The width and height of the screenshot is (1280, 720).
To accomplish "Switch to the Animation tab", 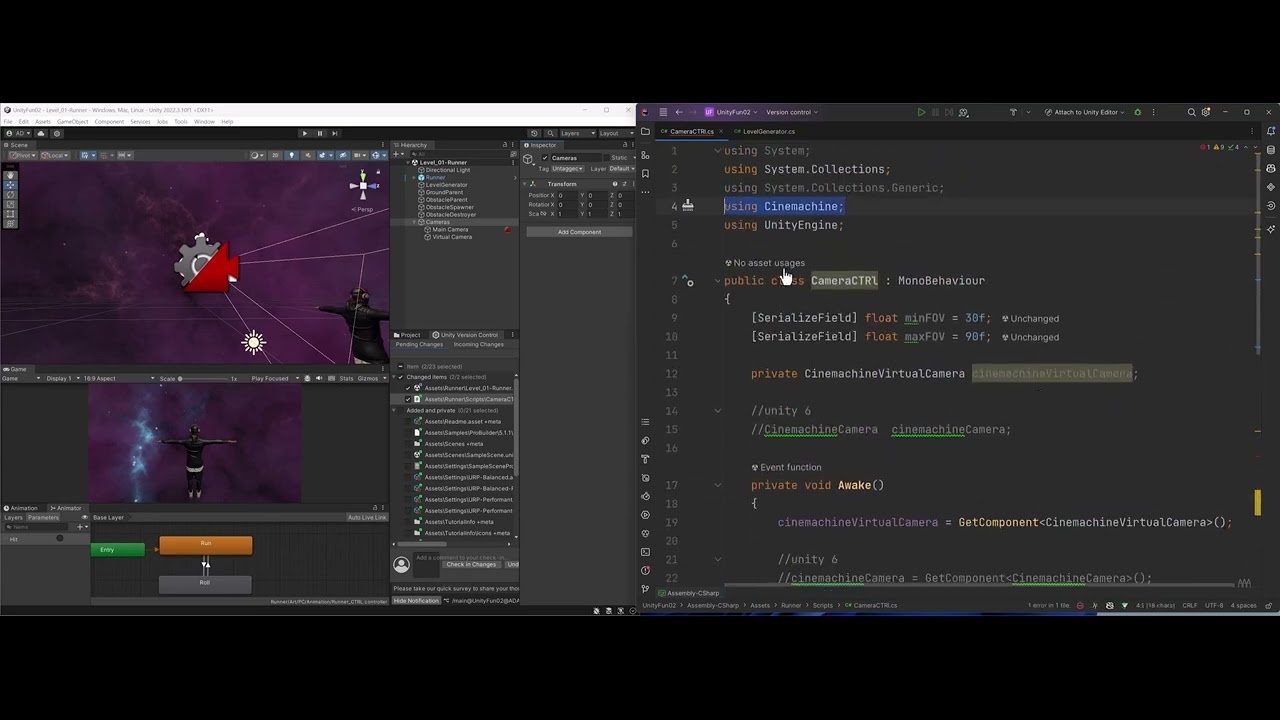I will coord(21,508).
